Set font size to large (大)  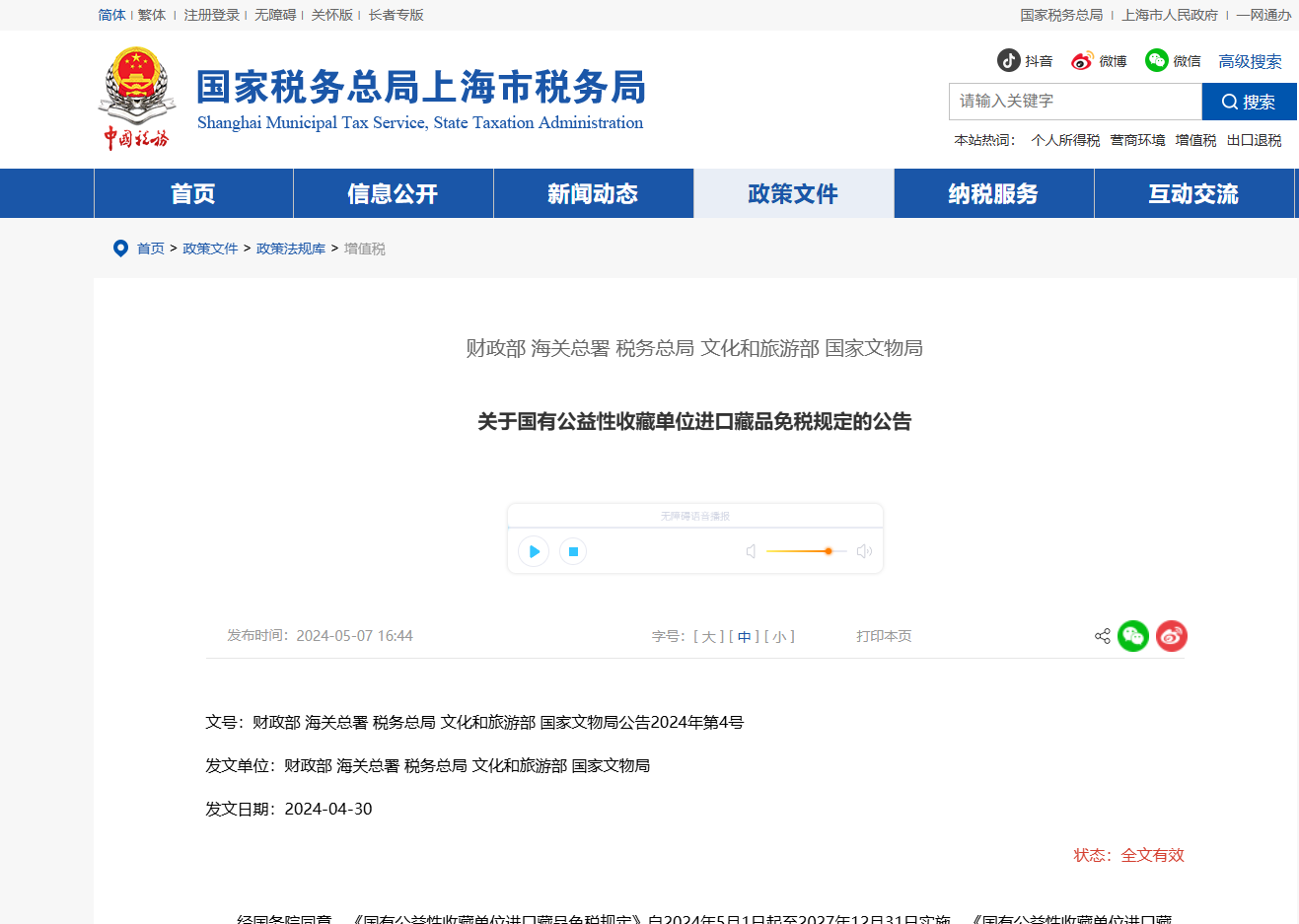pos(708,637)
